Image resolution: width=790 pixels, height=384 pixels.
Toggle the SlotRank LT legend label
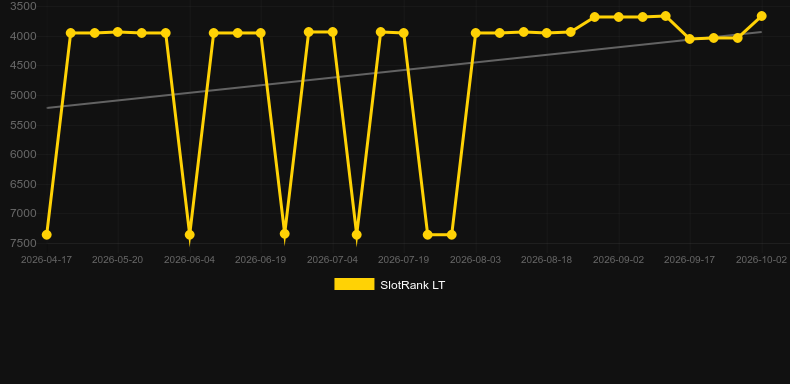(412, 285)
